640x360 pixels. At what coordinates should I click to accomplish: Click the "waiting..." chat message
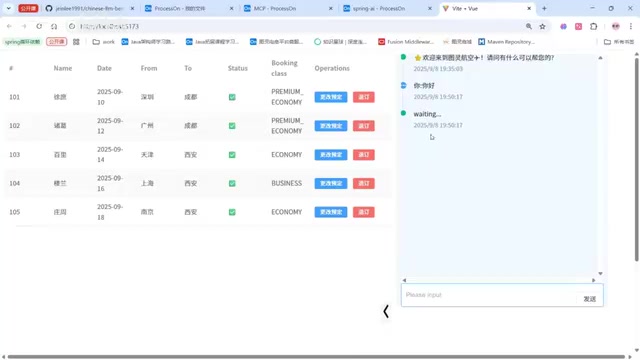point(427,114)
